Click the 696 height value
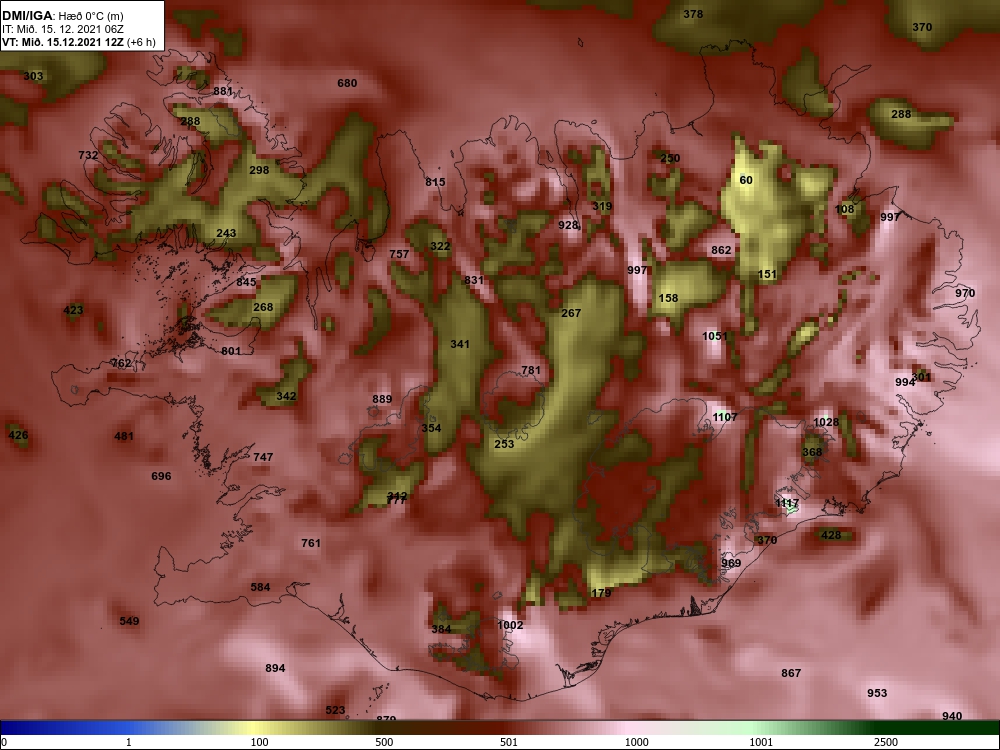 tap(161, 476)
